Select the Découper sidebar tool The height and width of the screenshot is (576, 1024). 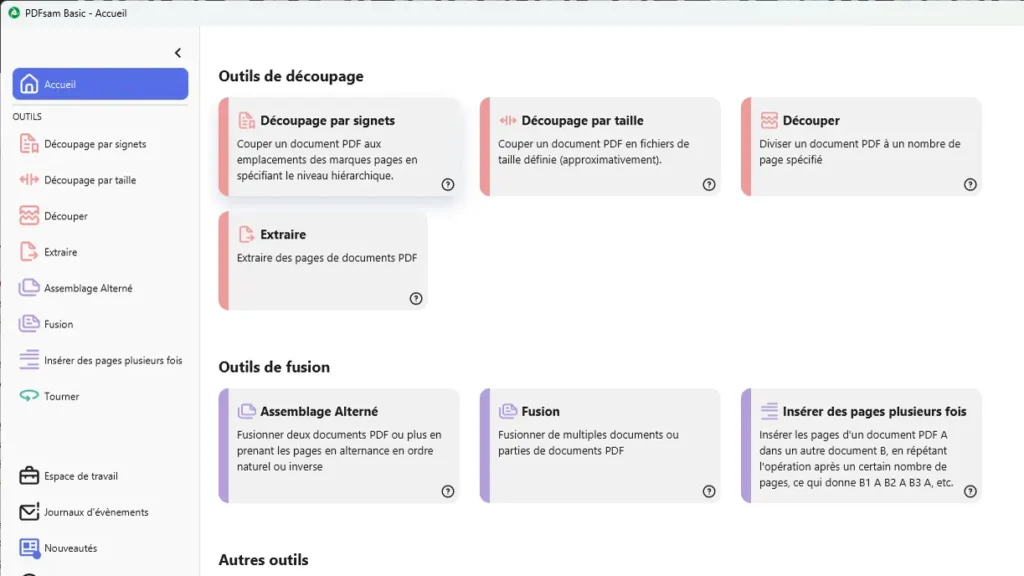point(100,216)
